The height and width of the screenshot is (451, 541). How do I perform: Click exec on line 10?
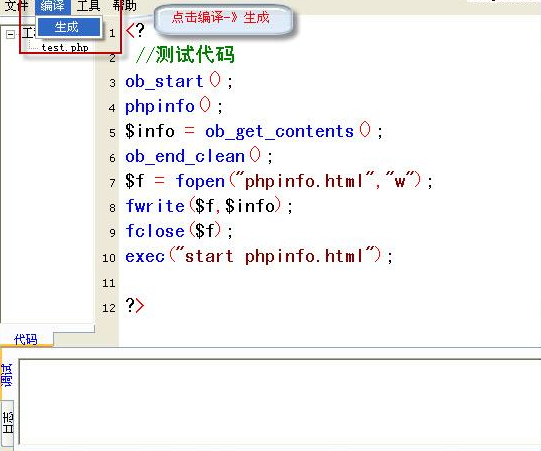(x=145, y=256)
